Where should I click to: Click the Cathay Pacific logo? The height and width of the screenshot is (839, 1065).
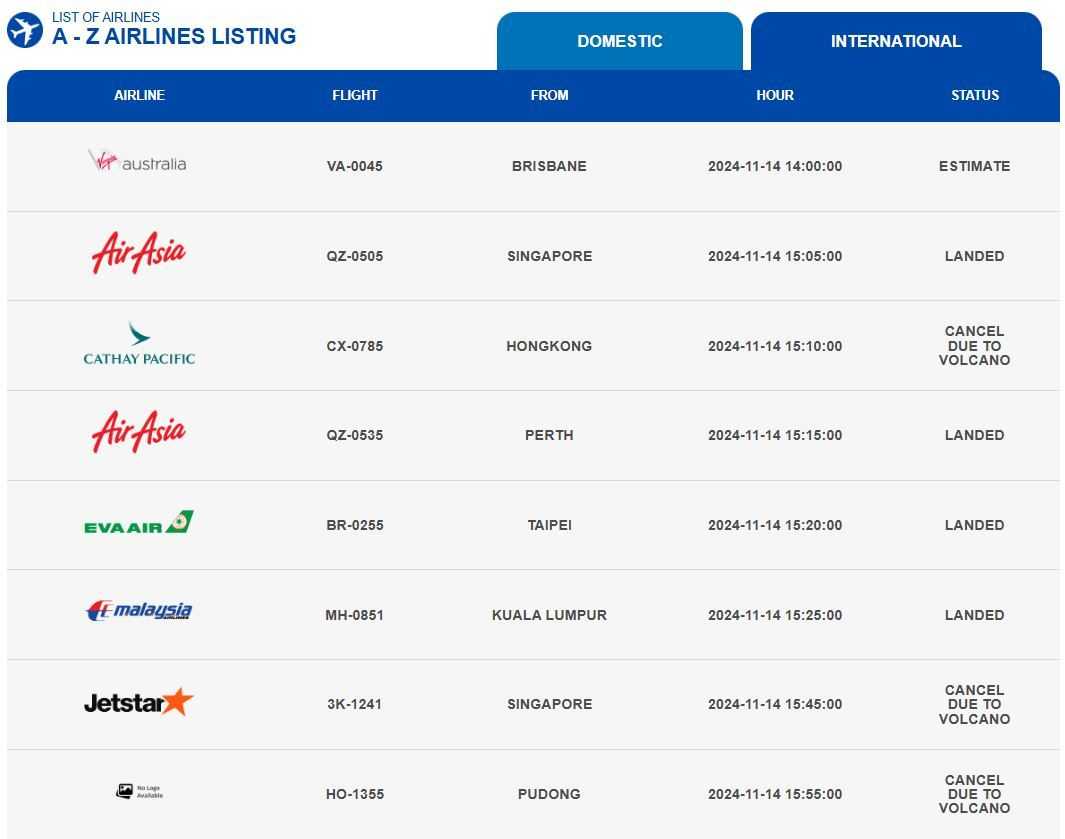[x=139, y=344]
